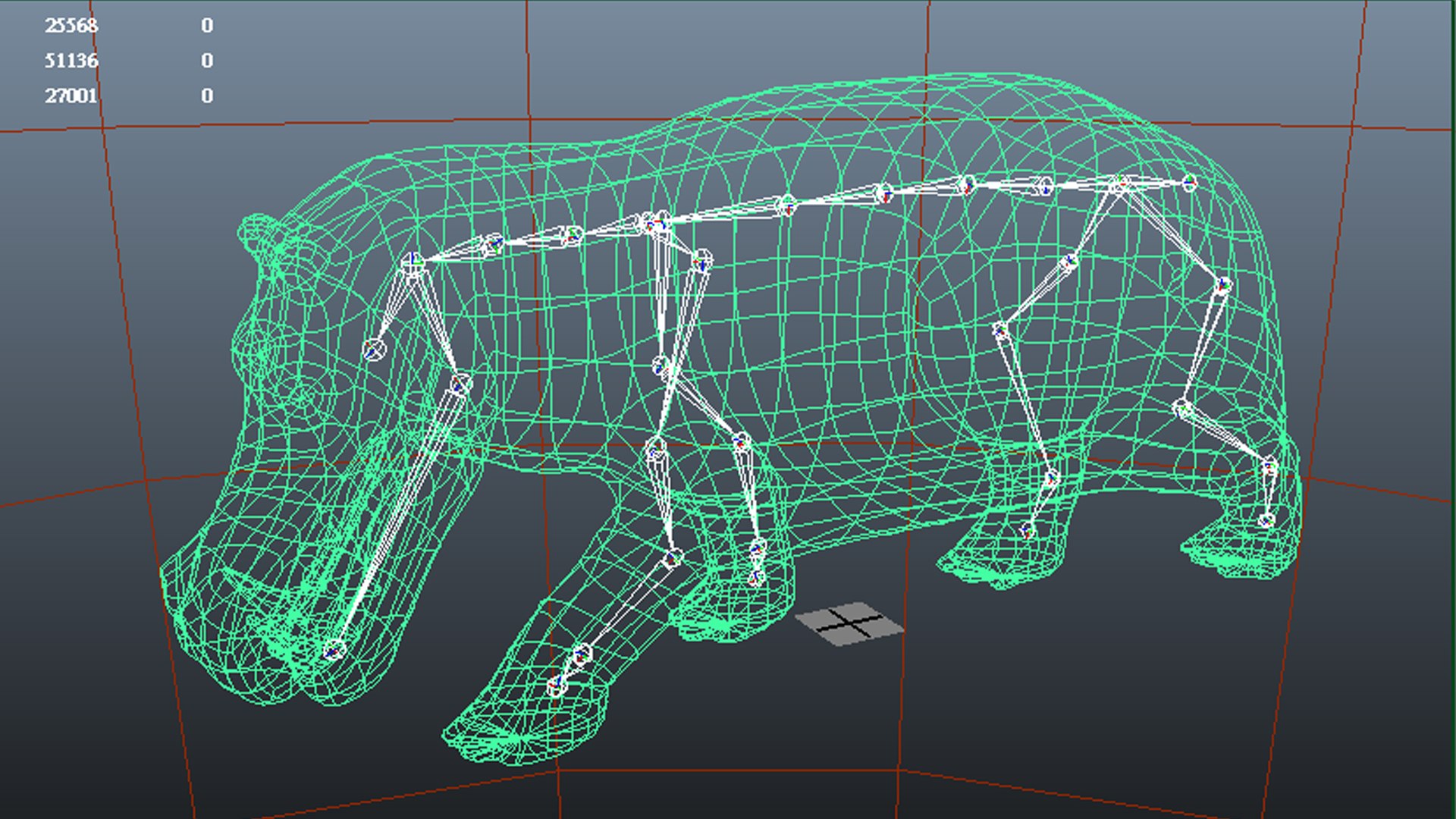Click the 0 beside the 25568 count

(x=207, y=26)
